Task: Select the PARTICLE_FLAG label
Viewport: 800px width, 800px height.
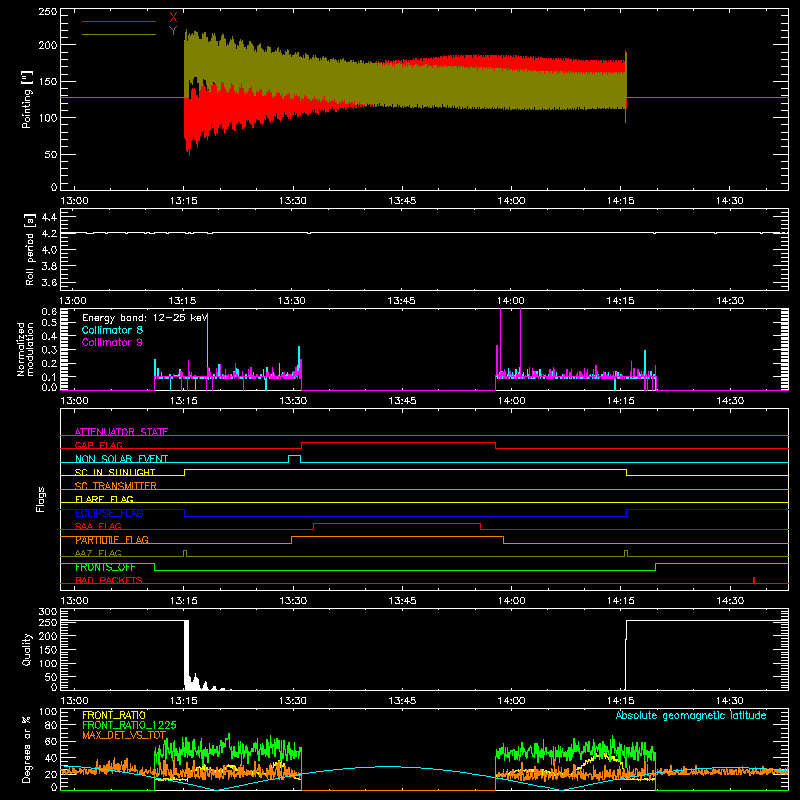Action: 112,540
